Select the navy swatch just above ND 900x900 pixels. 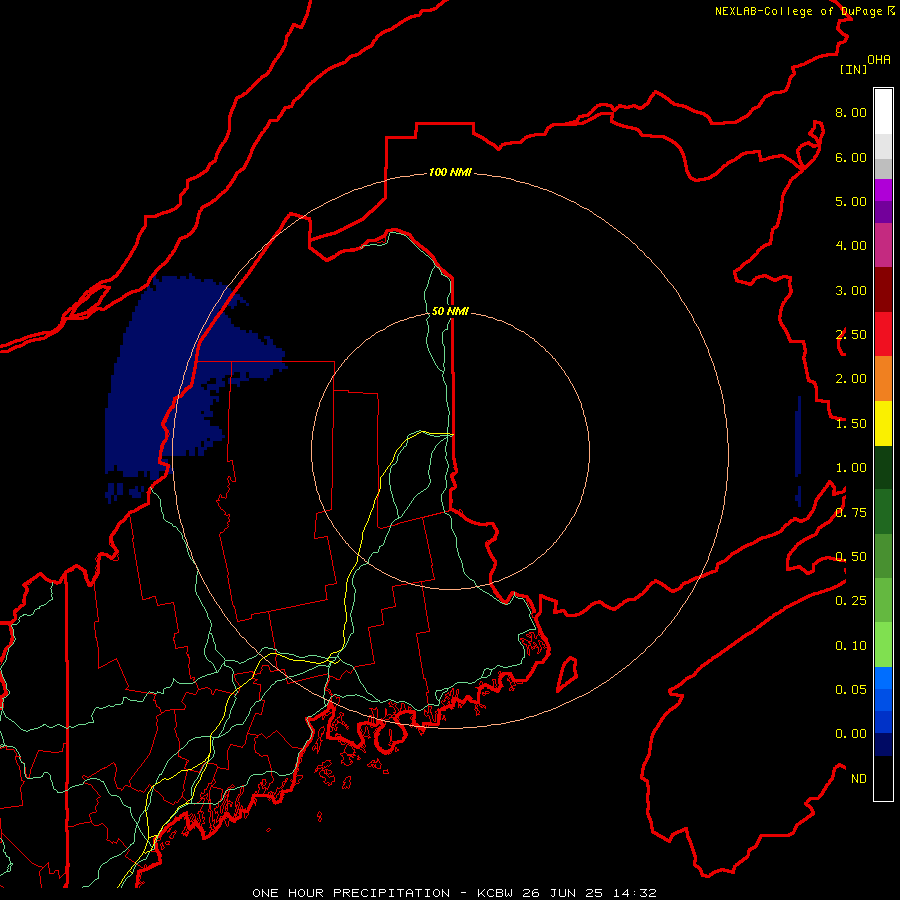883,744
